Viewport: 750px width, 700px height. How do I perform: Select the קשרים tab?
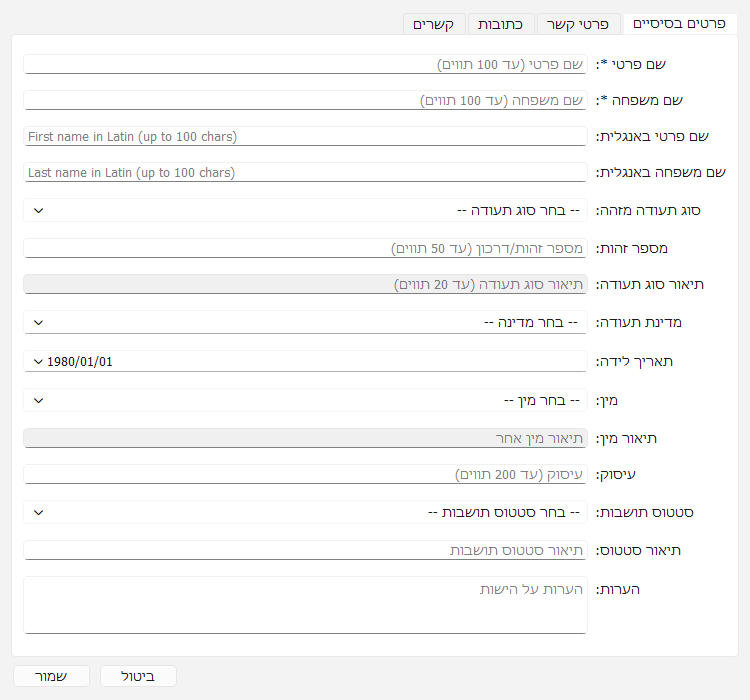pos(434,24)
